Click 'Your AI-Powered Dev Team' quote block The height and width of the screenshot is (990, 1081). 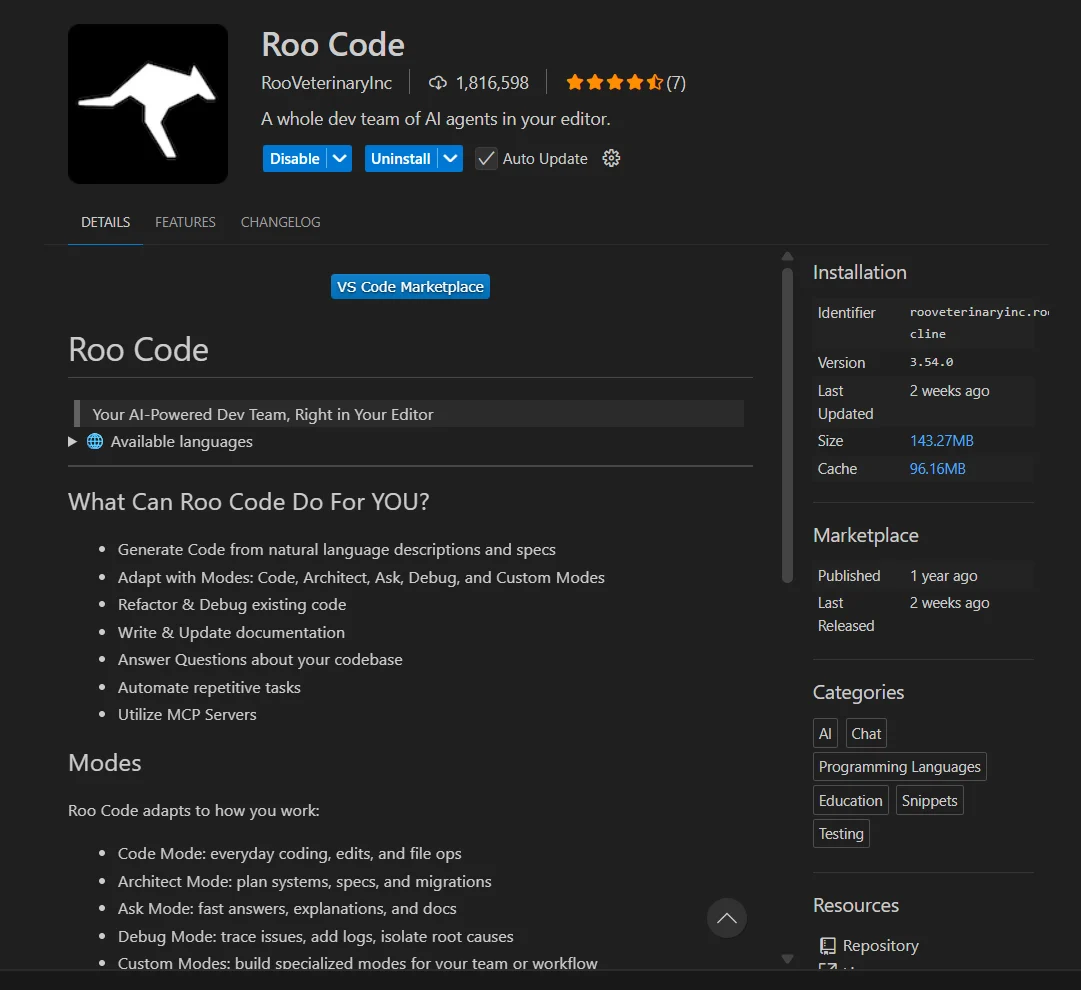[x=409, y=414]
